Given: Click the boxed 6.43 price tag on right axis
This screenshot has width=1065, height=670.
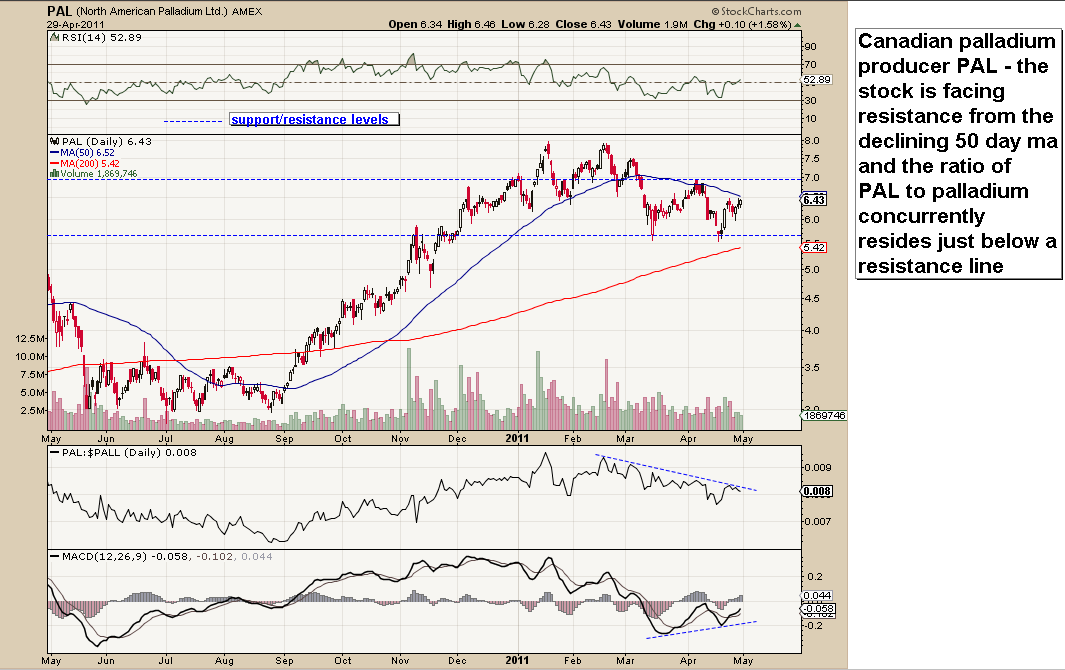Looking at the screenshot, I should point(814,200).
